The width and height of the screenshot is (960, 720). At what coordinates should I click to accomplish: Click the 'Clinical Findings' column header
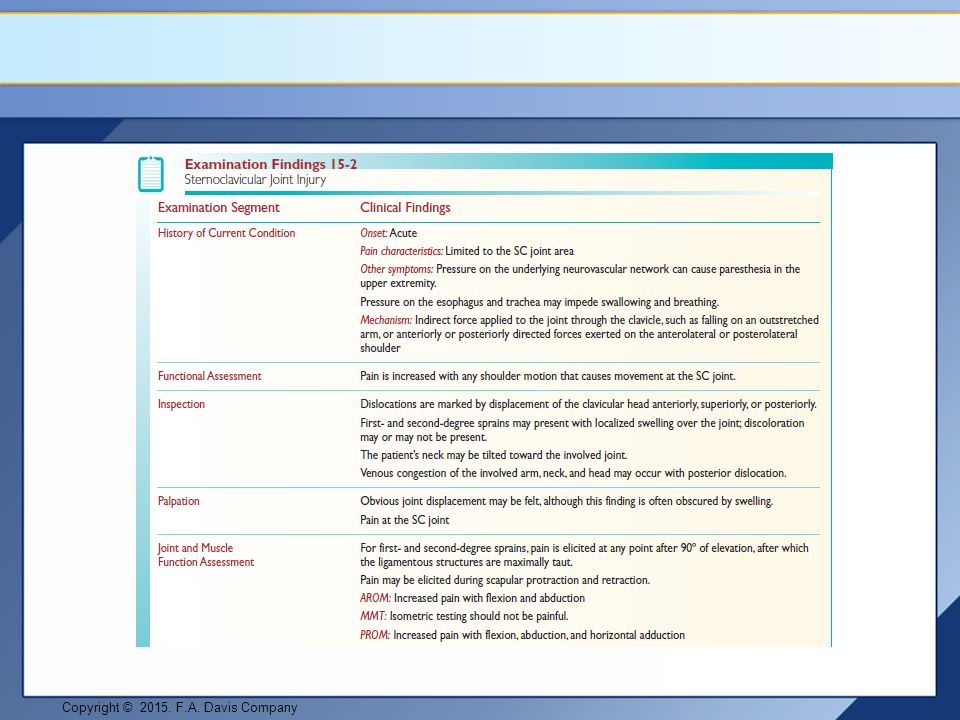tap(405, 208)
